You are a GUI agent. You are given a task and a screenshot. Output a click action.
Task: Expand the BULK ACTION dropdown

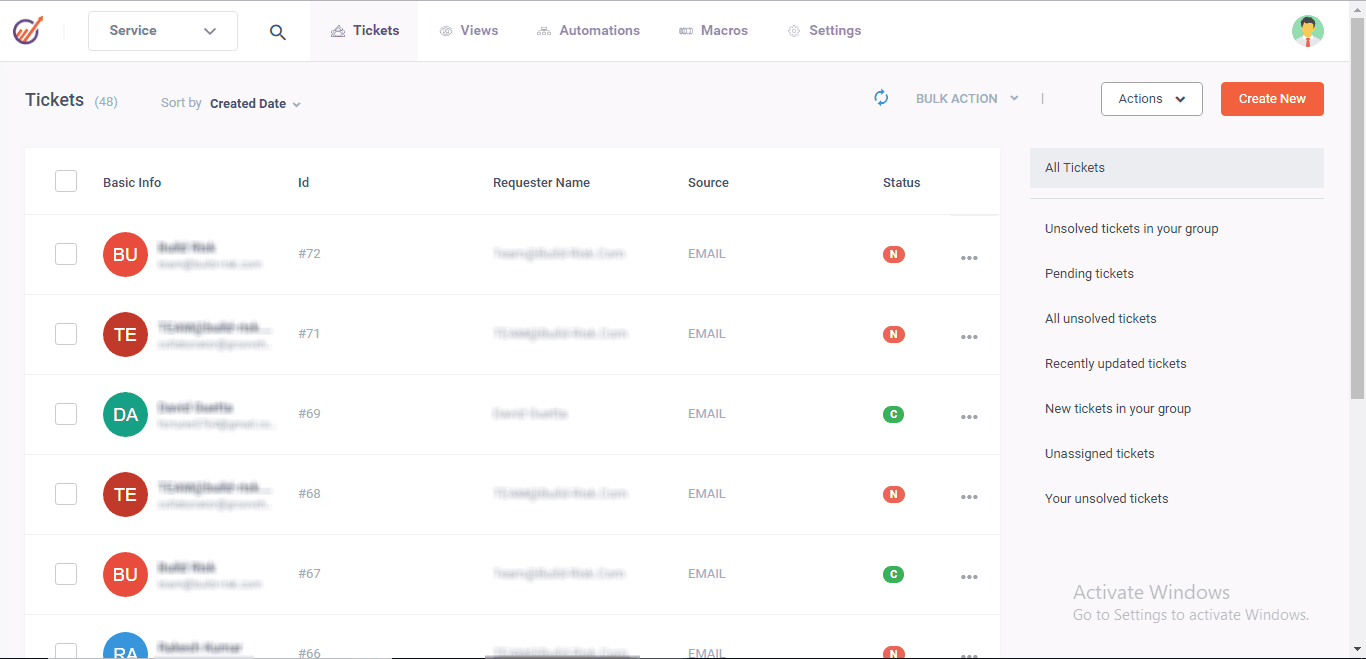coord(966,98)
